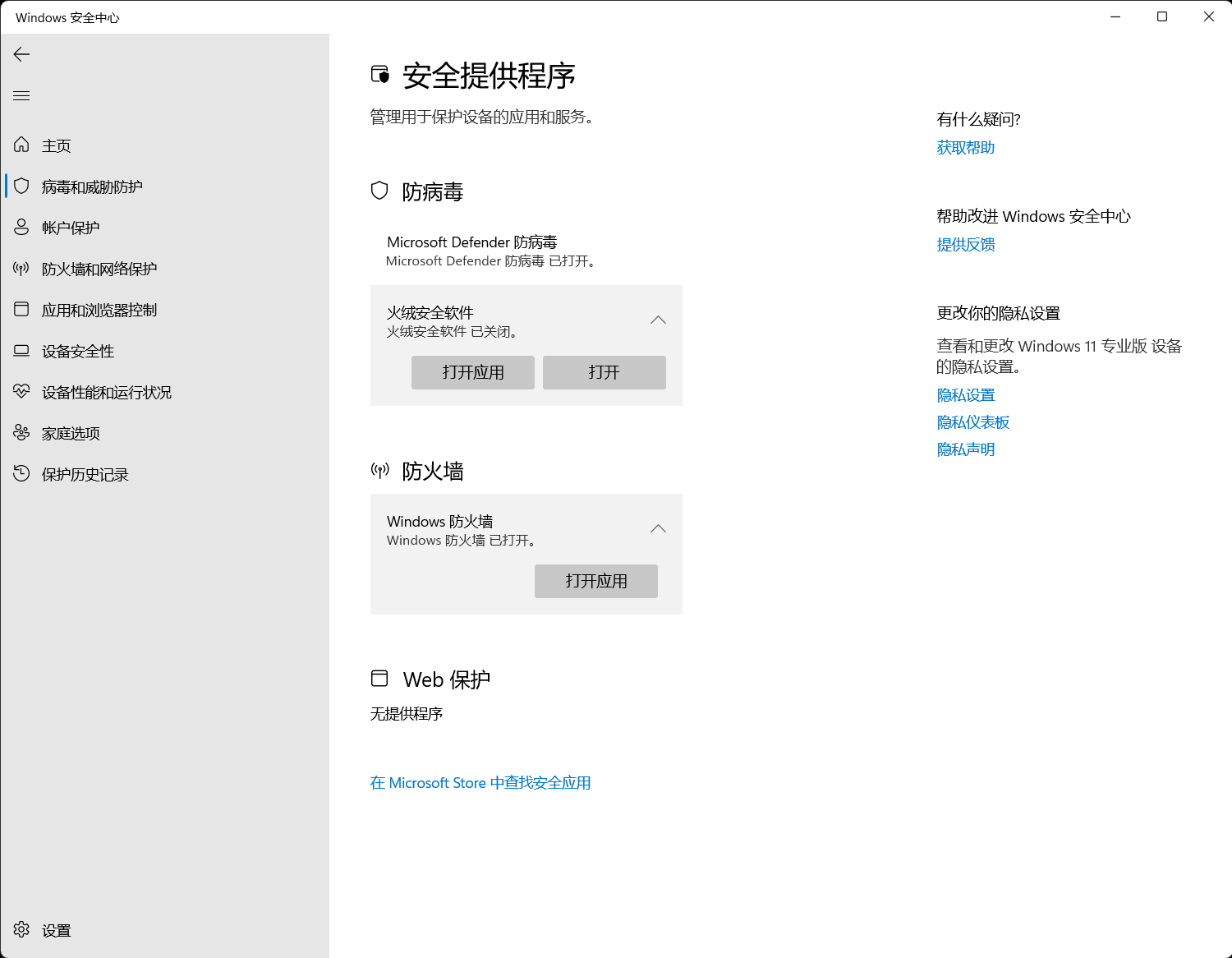The image size is (1232, 958).
Task: Open the 主页 navigation item
Action: point(164,145)
